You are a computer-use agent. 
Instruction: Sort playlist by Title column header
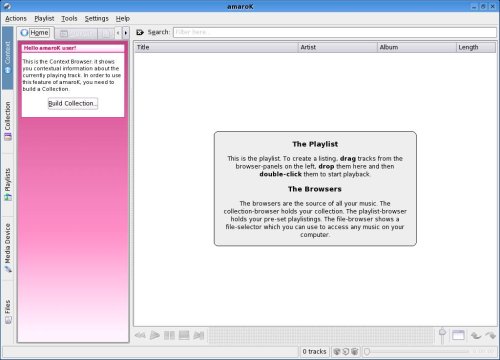[216, 47]
